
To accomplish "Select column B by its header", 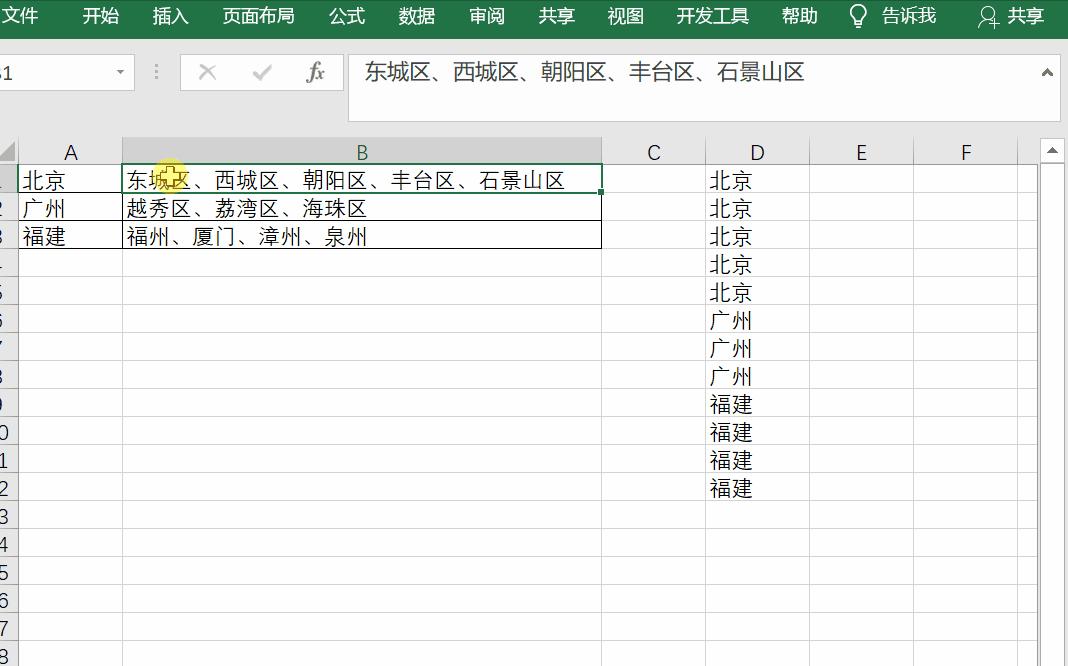I will coord(361,151).
